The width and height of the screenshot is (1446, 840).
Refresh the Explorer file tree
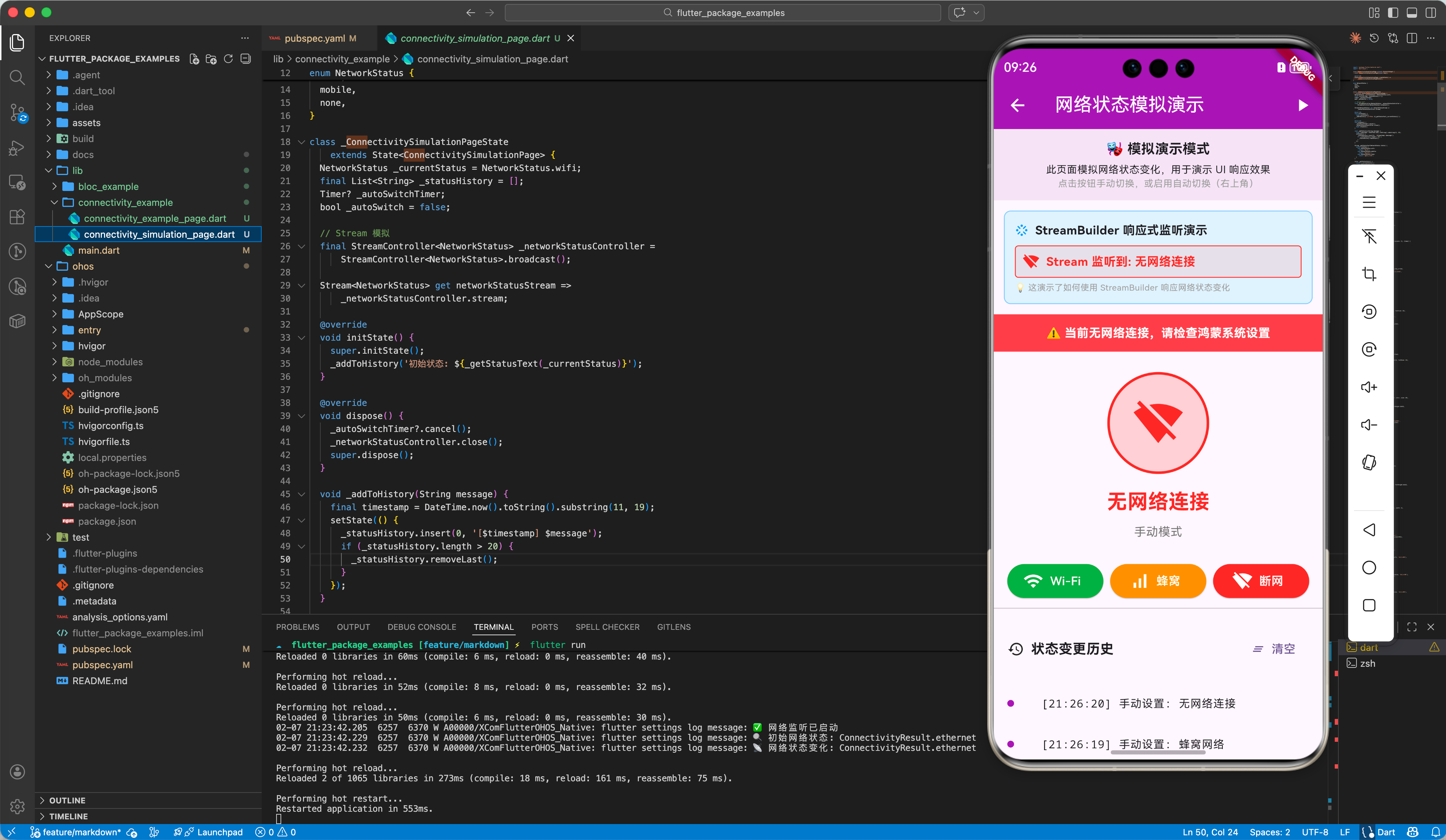tap(228, 59)
